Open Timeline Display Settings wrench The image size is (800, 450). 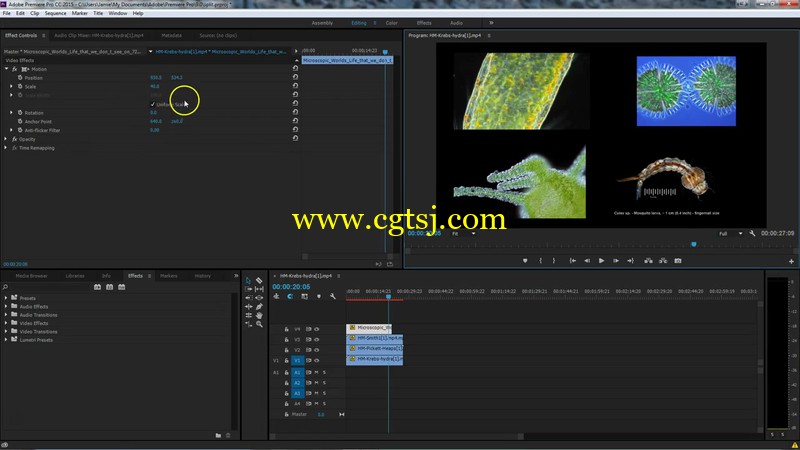coord(333,296)
